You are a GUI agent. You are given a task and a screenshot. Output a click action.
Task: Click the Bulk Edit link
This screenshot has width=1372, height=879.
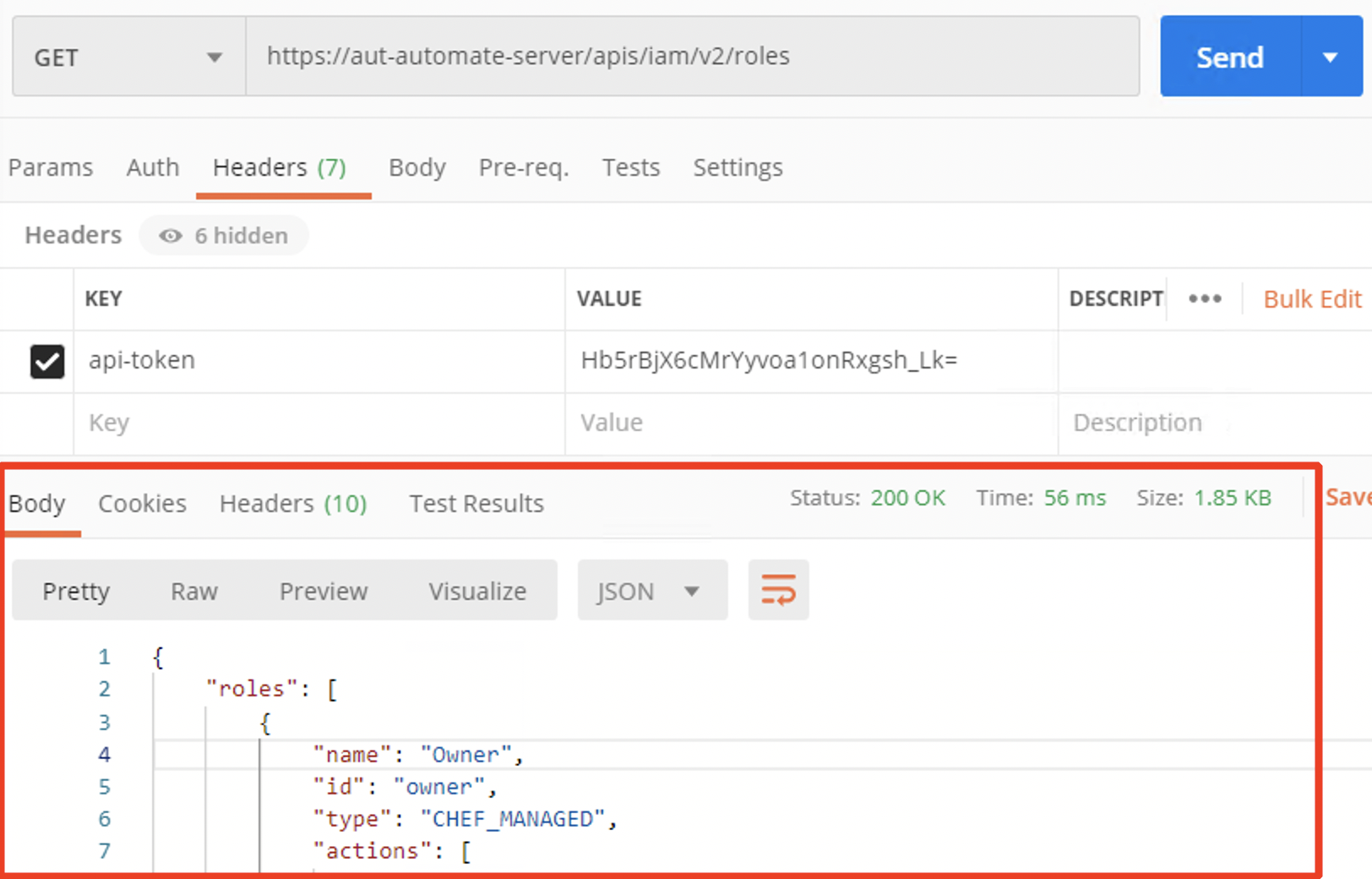click(x=1312, y=299)
